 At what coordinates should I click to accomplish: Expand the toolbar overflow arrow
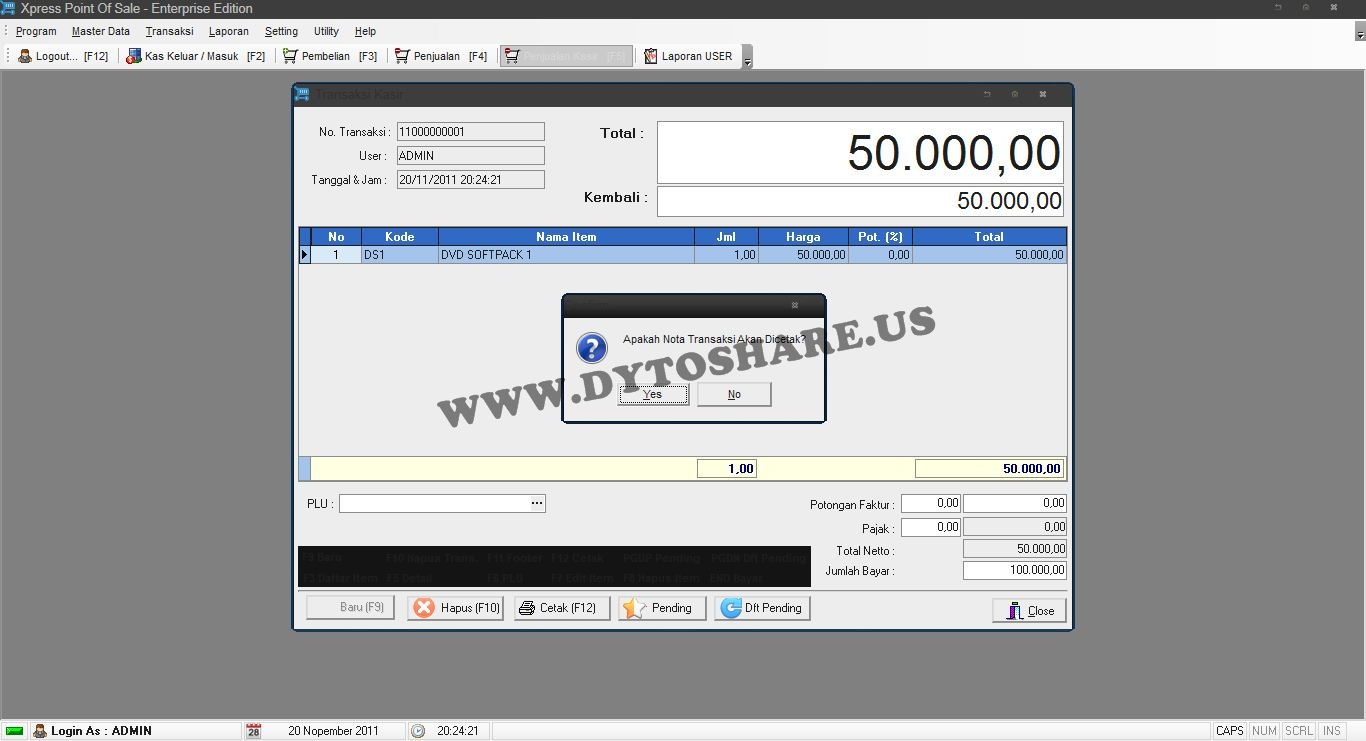click(747, 57)
